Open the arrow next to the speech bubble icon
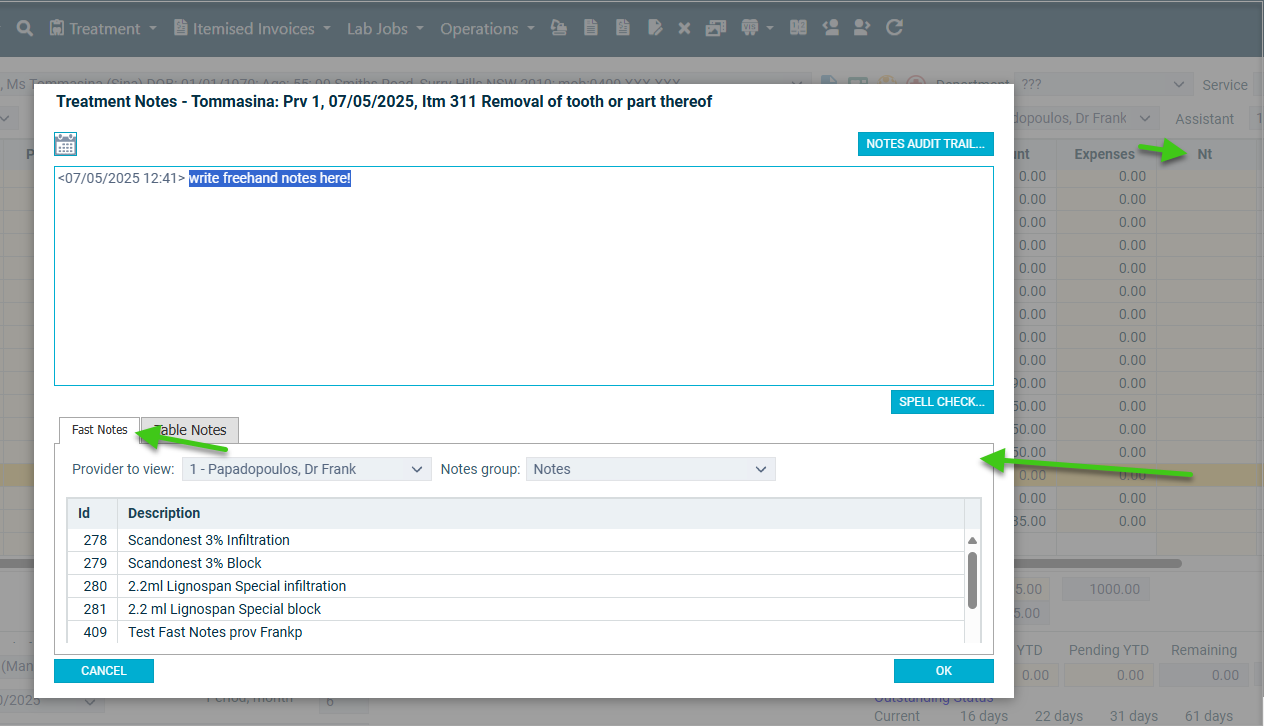Screen dimensions: 1264x726 coord(770,28)
